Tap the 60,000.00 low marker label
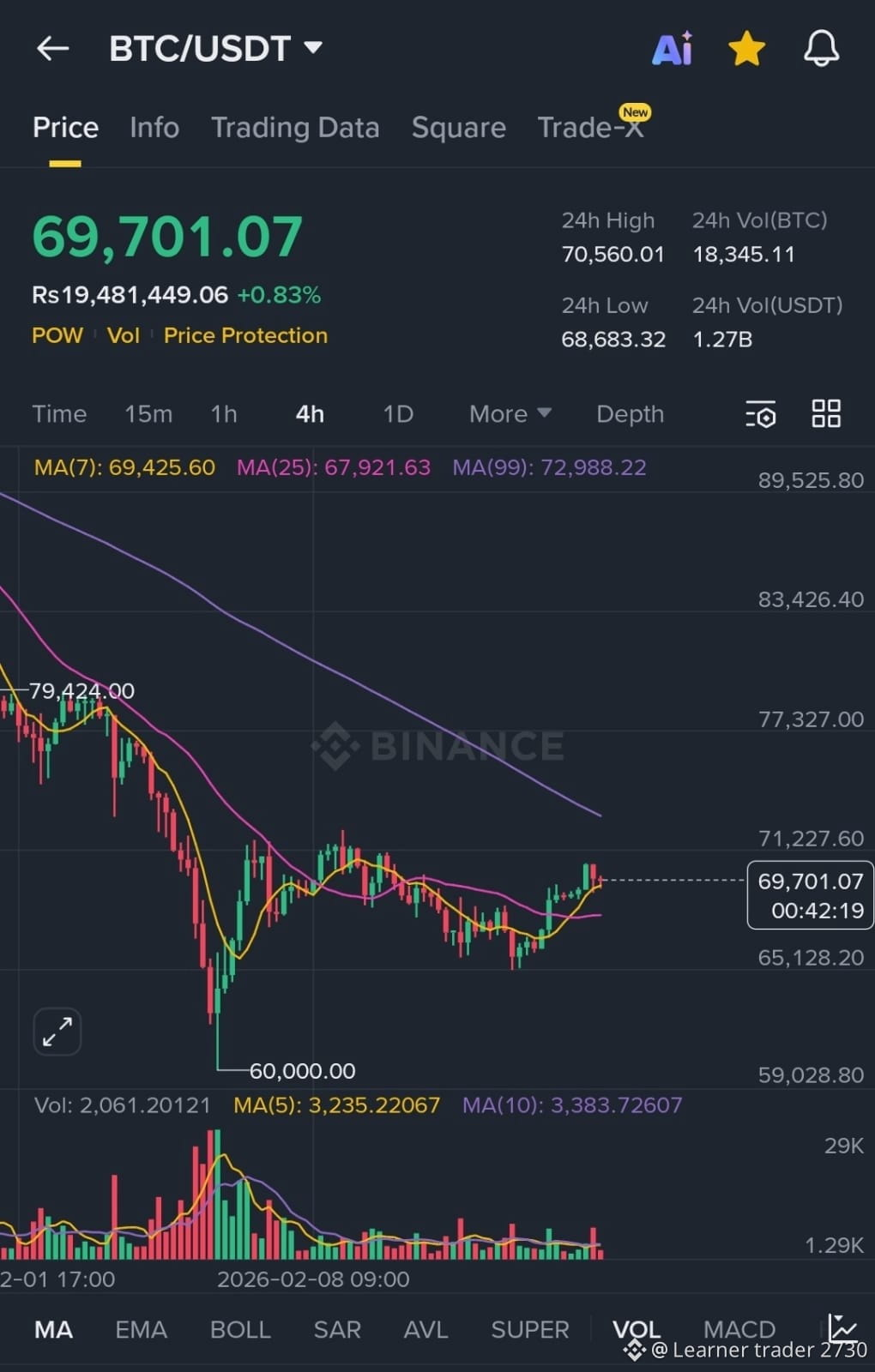This screenshot has height=1372, width=875. click(302, 1071)
